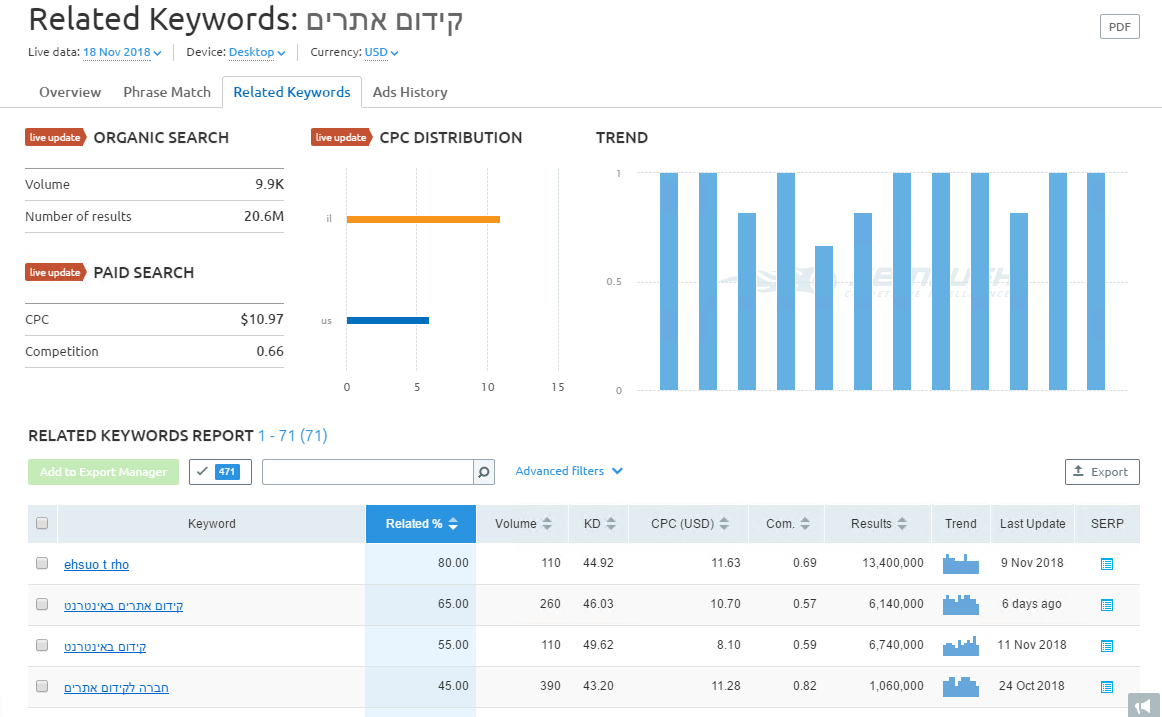Open the Device Desktop dropdown
The width and height of the screenshot is (1162, 717).
[x=256, y=53]
